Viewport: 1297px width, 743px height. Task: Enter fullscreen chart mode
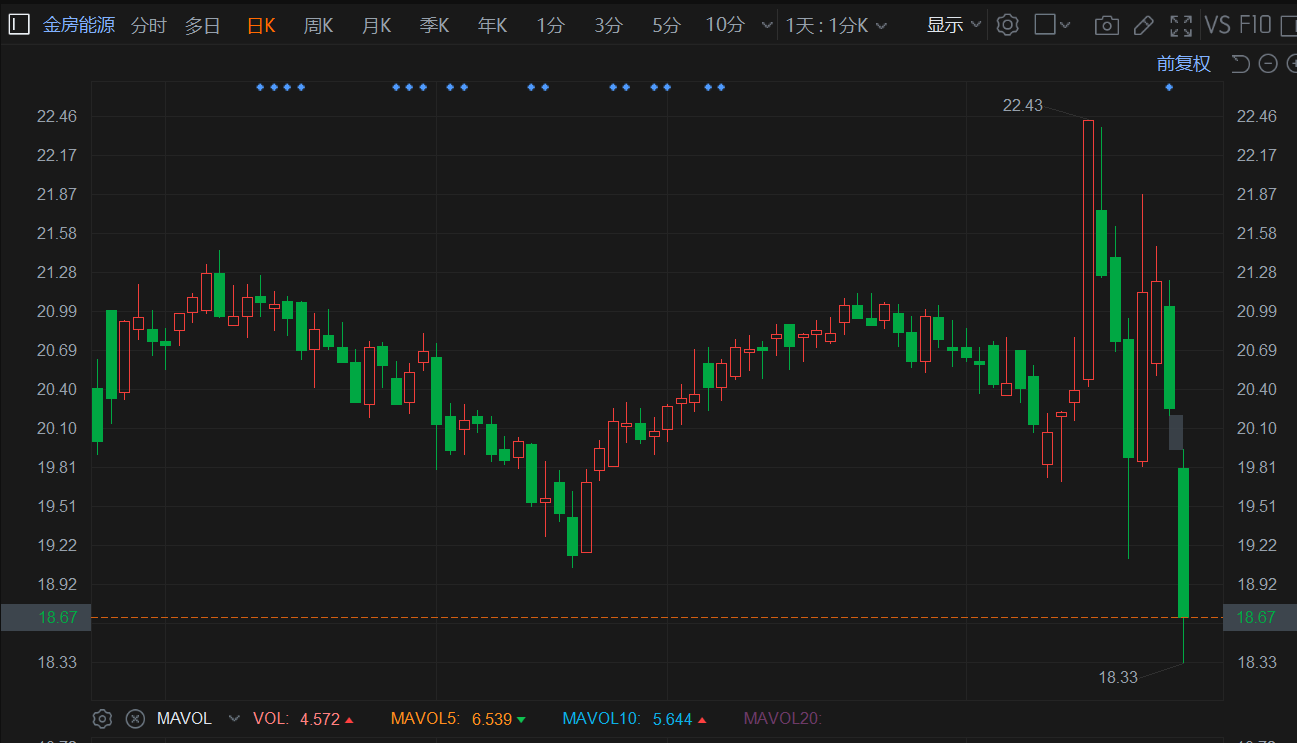[x=1180, y=26]
